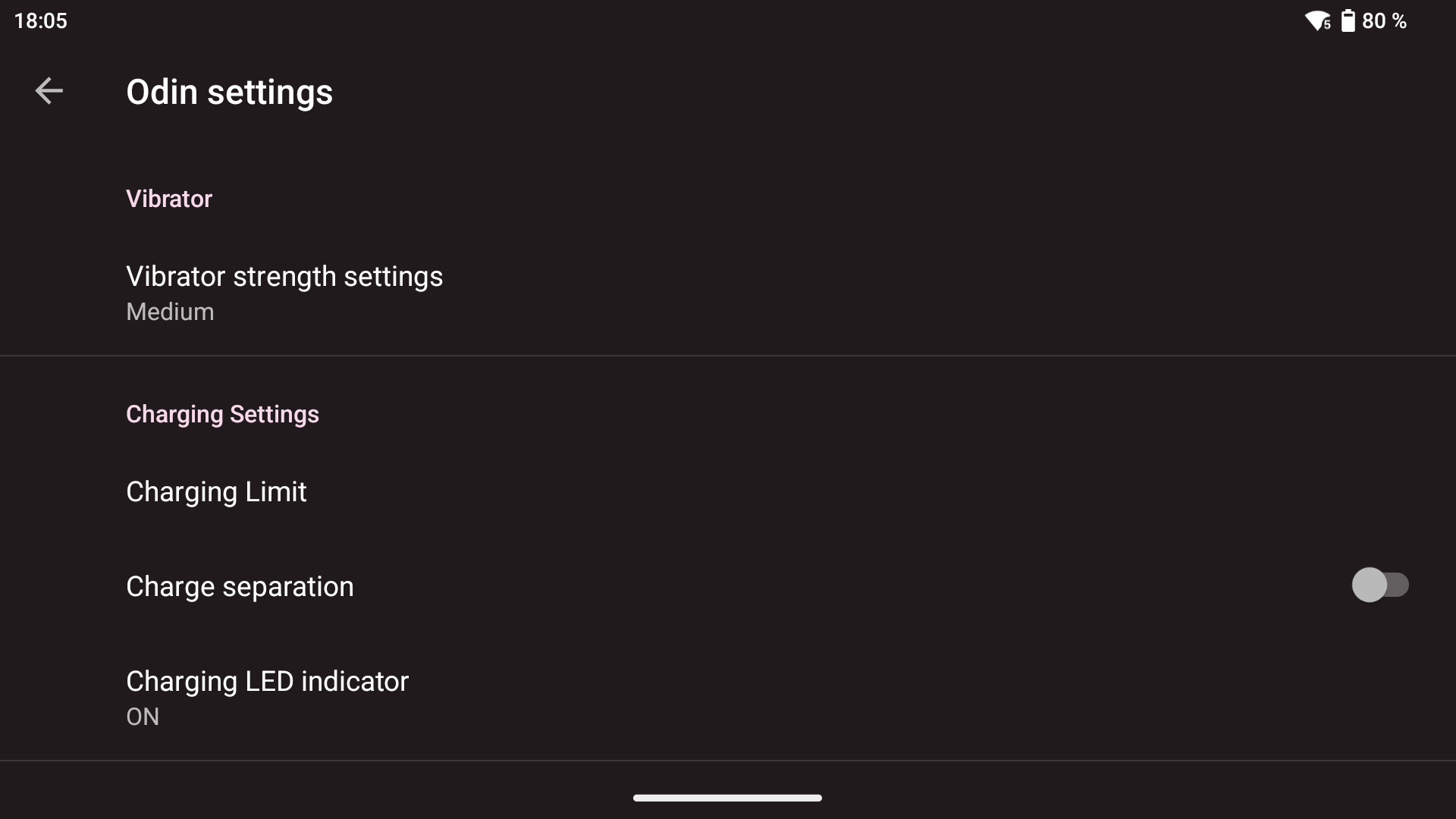Image resolution: width=1456 pixels, height=819 pixels.
Task: Click the divider below Charging LED indicator
Action: click(x=728, y=761)
